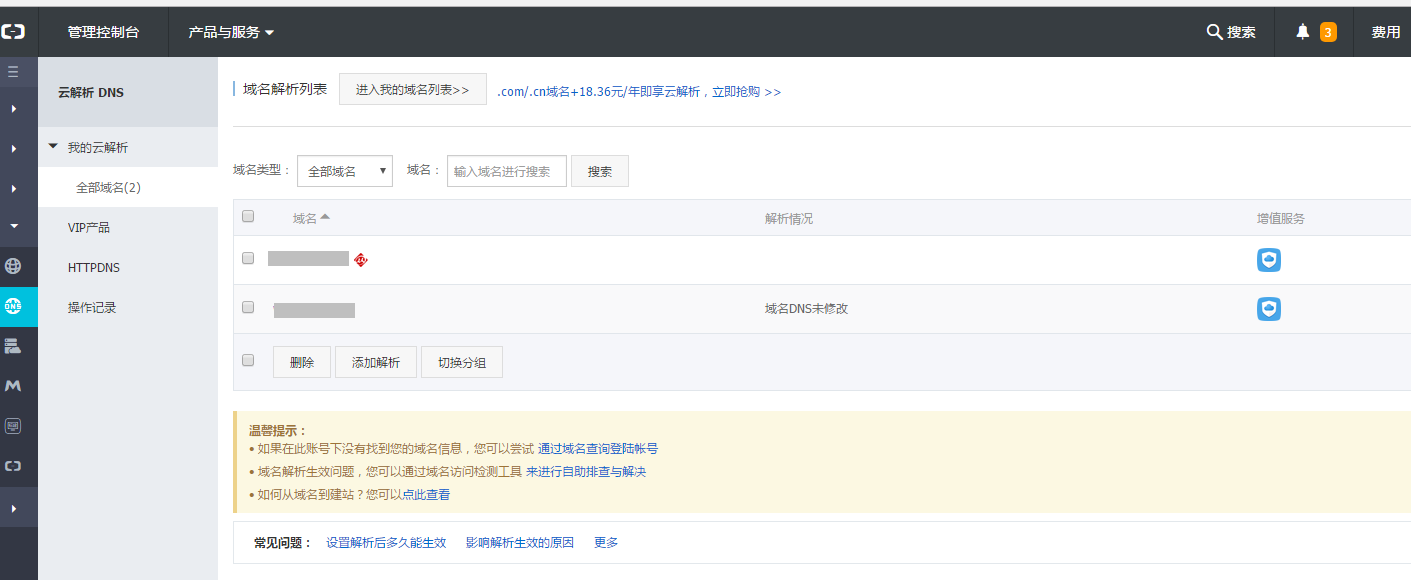Check the first domain row checkbox
Viewport: 1411px width, 580px height.
[x=248, y=258]
